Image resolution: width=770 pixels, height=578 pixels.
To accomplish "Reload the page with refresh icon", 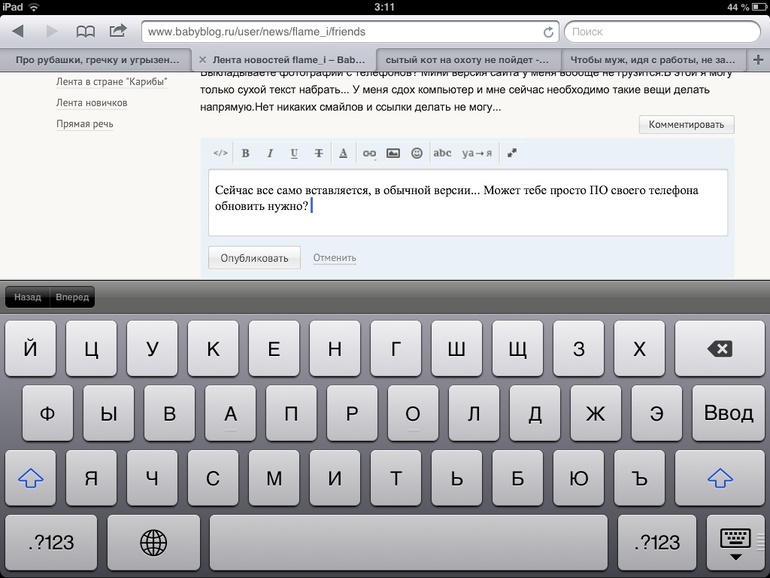I will coord(548,32).
